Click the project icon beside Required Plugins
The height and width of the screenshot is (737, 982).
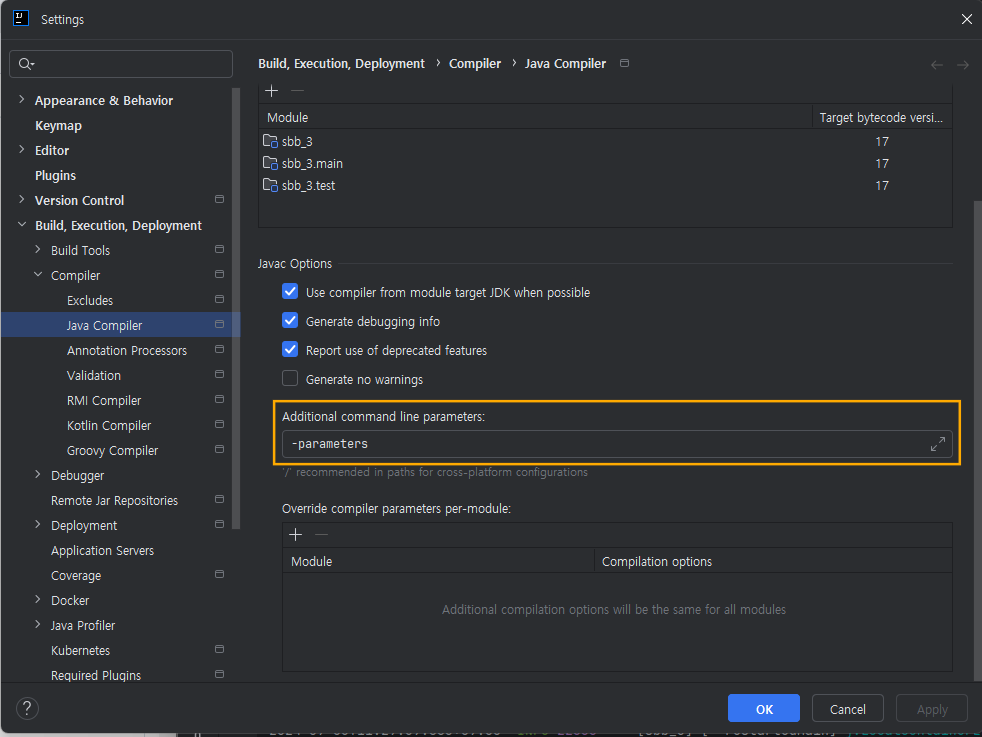tap(219, 674)
